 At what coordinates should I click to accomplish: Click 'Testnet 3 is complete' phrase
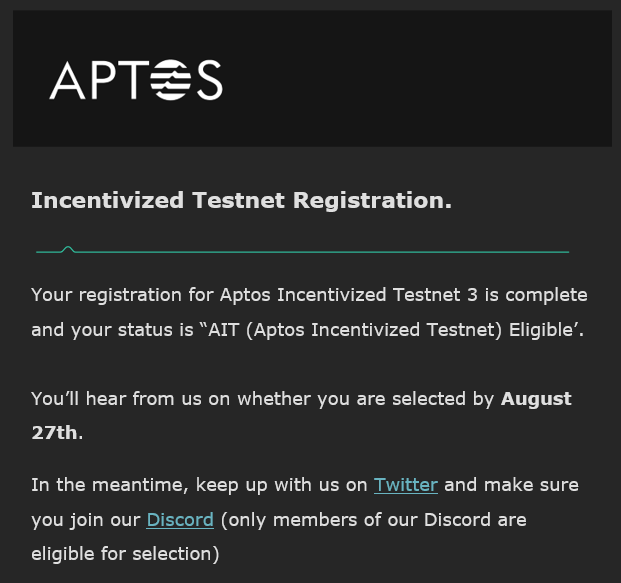coord(490,295)
